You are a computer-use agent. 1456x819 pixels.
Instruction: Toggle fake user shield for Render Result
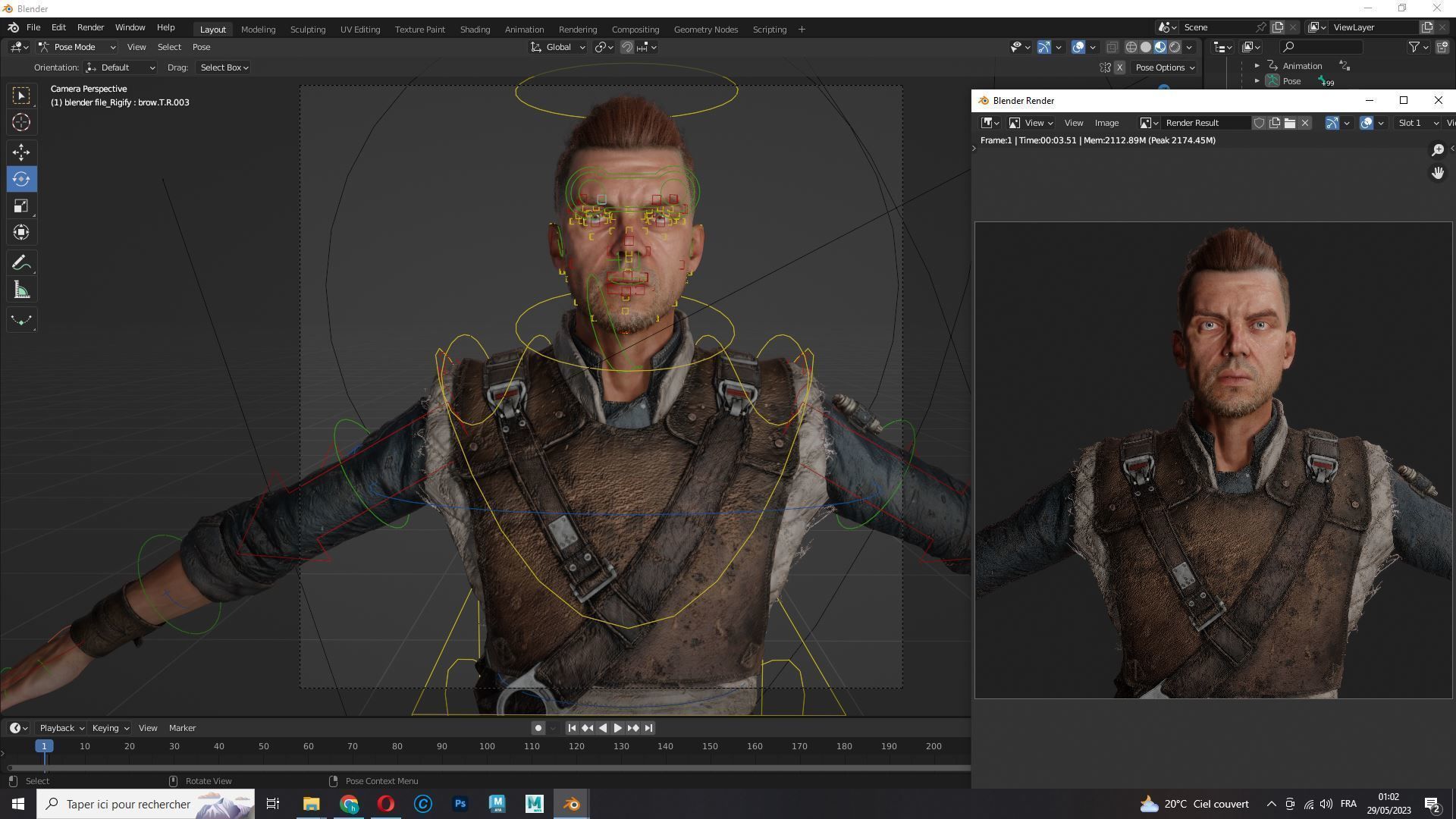point(1259,123)
